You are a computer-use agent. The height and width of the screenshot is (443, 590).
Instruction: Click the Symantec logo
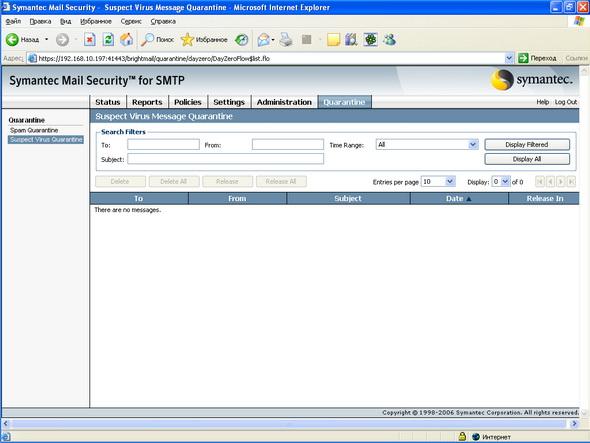pos(532,80)
